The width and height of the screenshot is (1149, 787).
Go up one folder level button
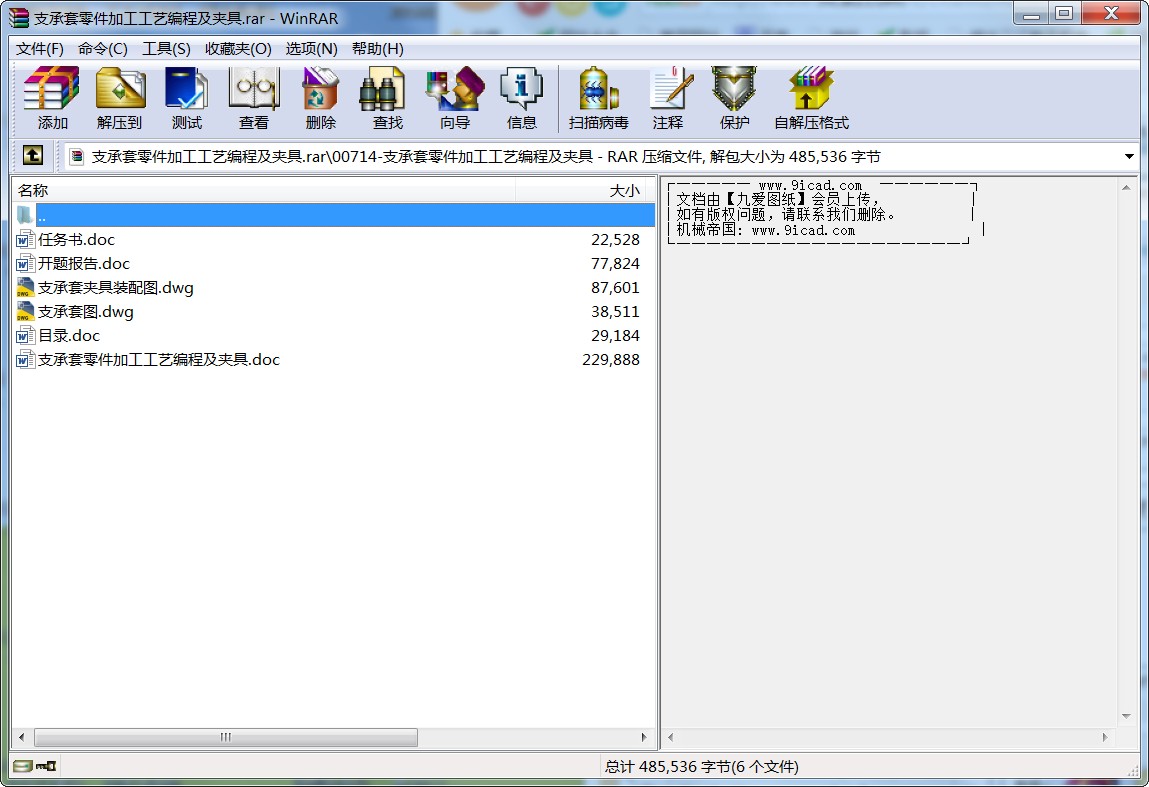tap(33, 156)
